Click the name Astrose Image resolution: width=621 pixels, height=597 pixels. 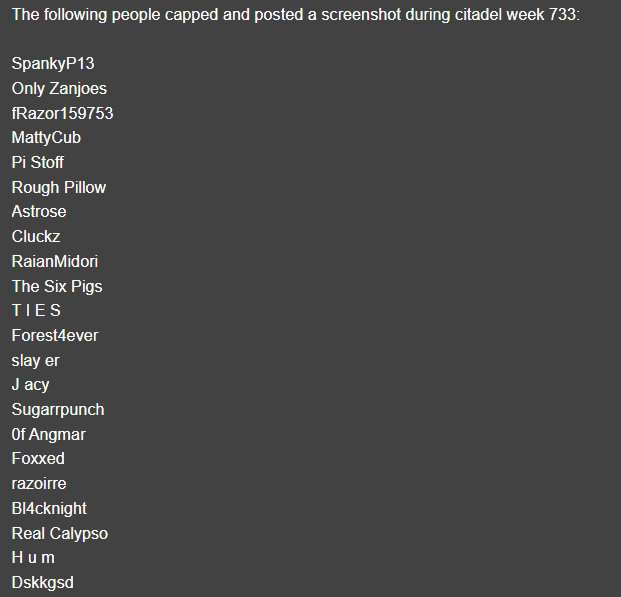tap(39, 212)
